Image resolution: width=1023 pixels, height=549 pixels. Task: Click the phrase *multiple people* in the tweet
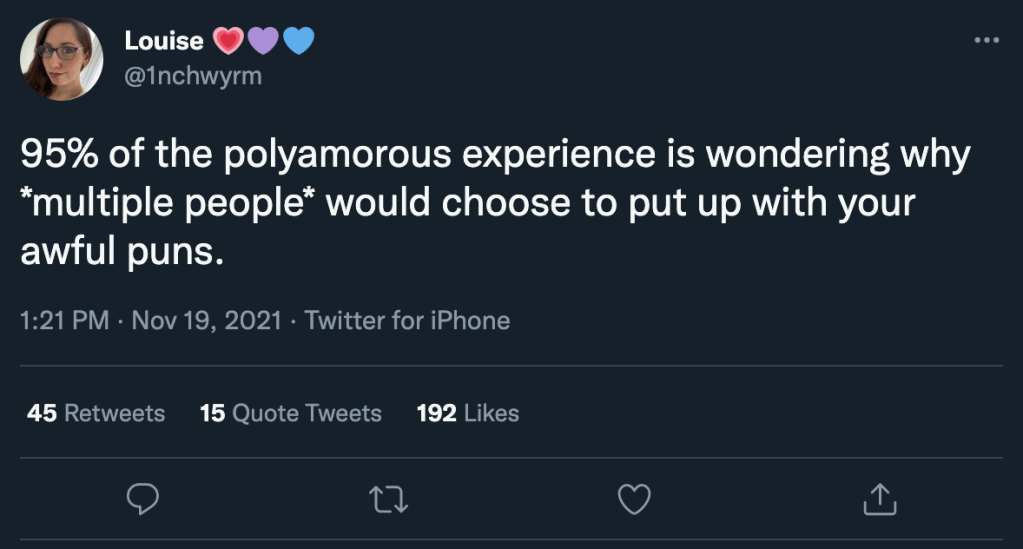click(x=167, y=203)
